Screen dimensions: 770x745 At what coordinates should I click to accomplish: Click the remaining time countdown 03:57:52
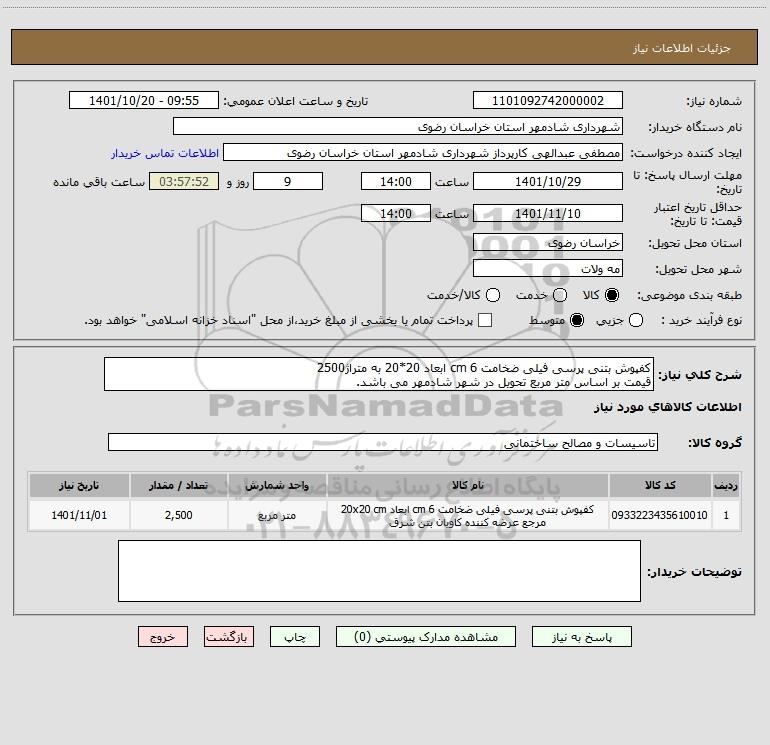pyautogui.click(x=184, y=181)
